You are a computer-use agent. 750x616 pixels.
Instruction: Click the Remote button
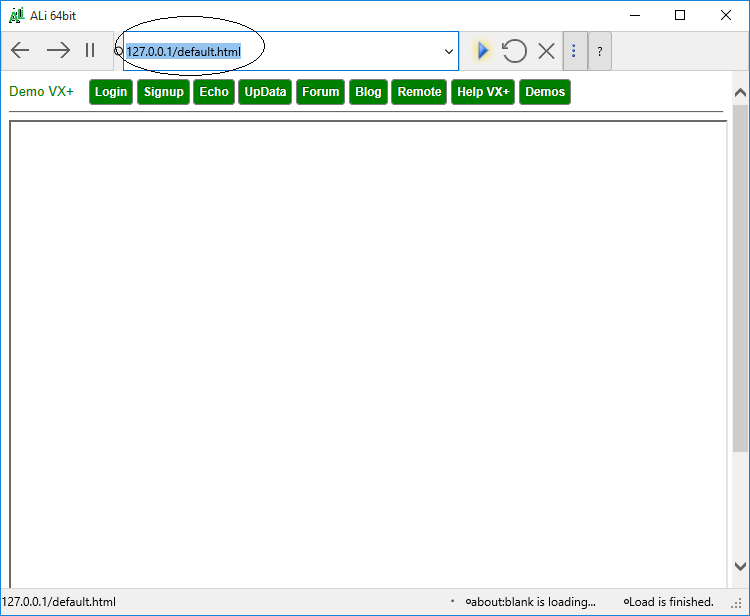(419, 92)
